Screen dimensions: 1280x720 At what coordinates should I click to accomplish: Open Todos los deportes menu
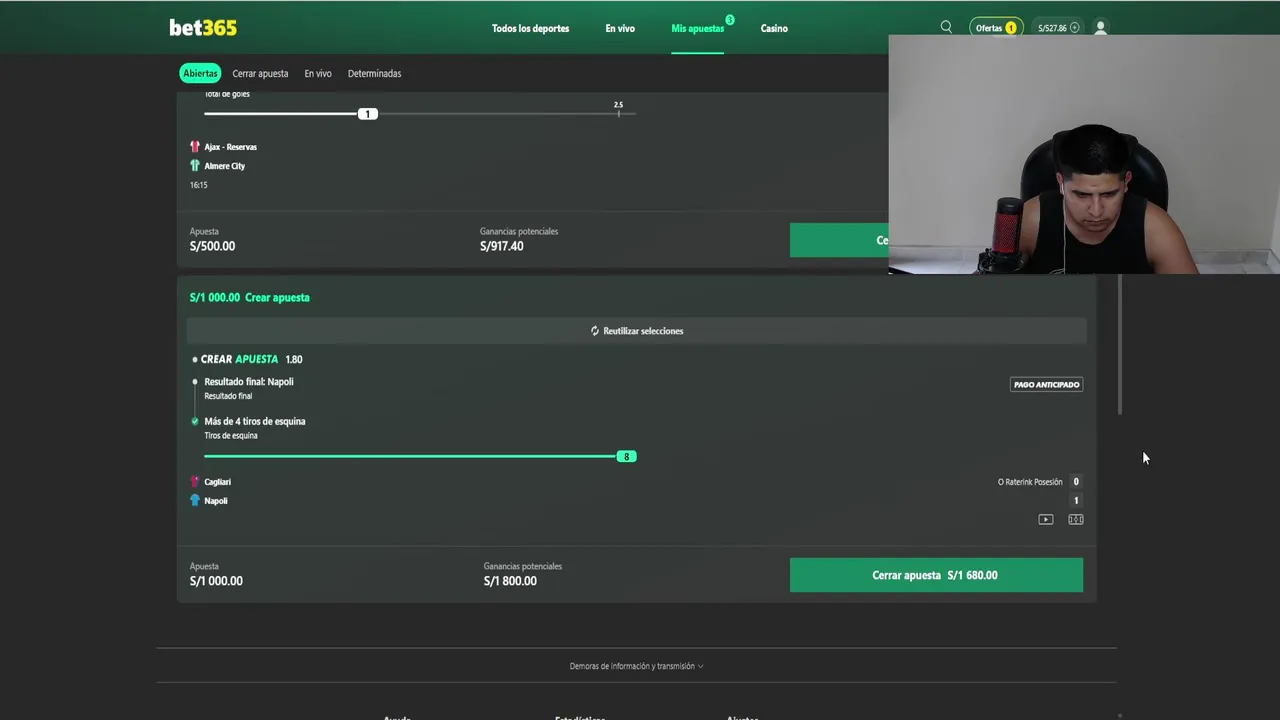[530, 28]
